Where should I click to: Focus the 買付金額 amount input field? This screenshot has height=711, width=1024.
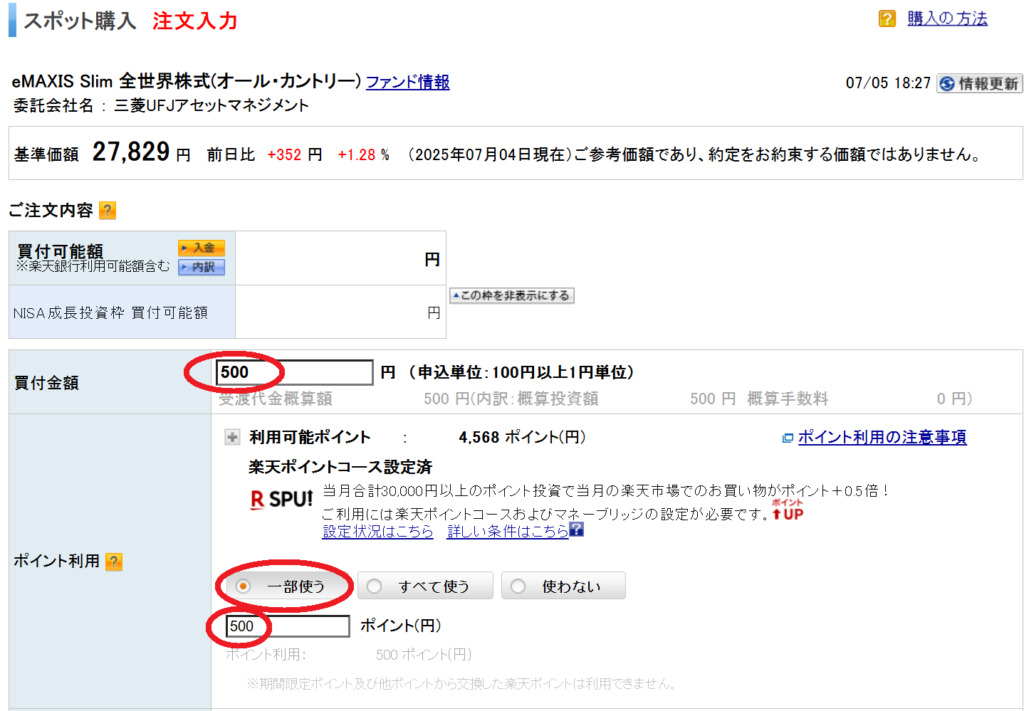pos(295,372)
